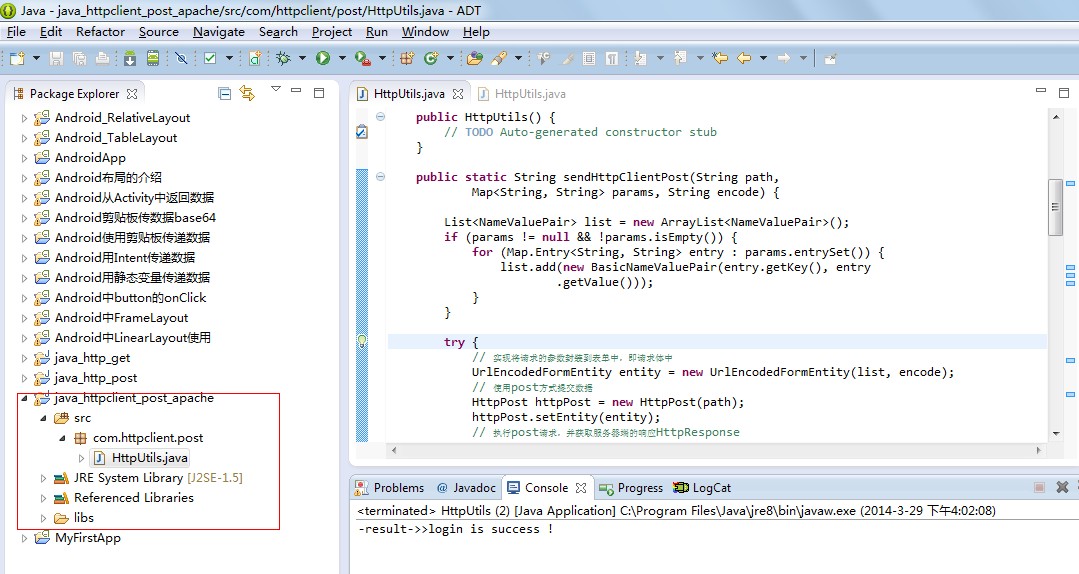Click the quick-fix lightbulb beside try
The height and width of the screenshot is (574, 1079).
[362, 341]
